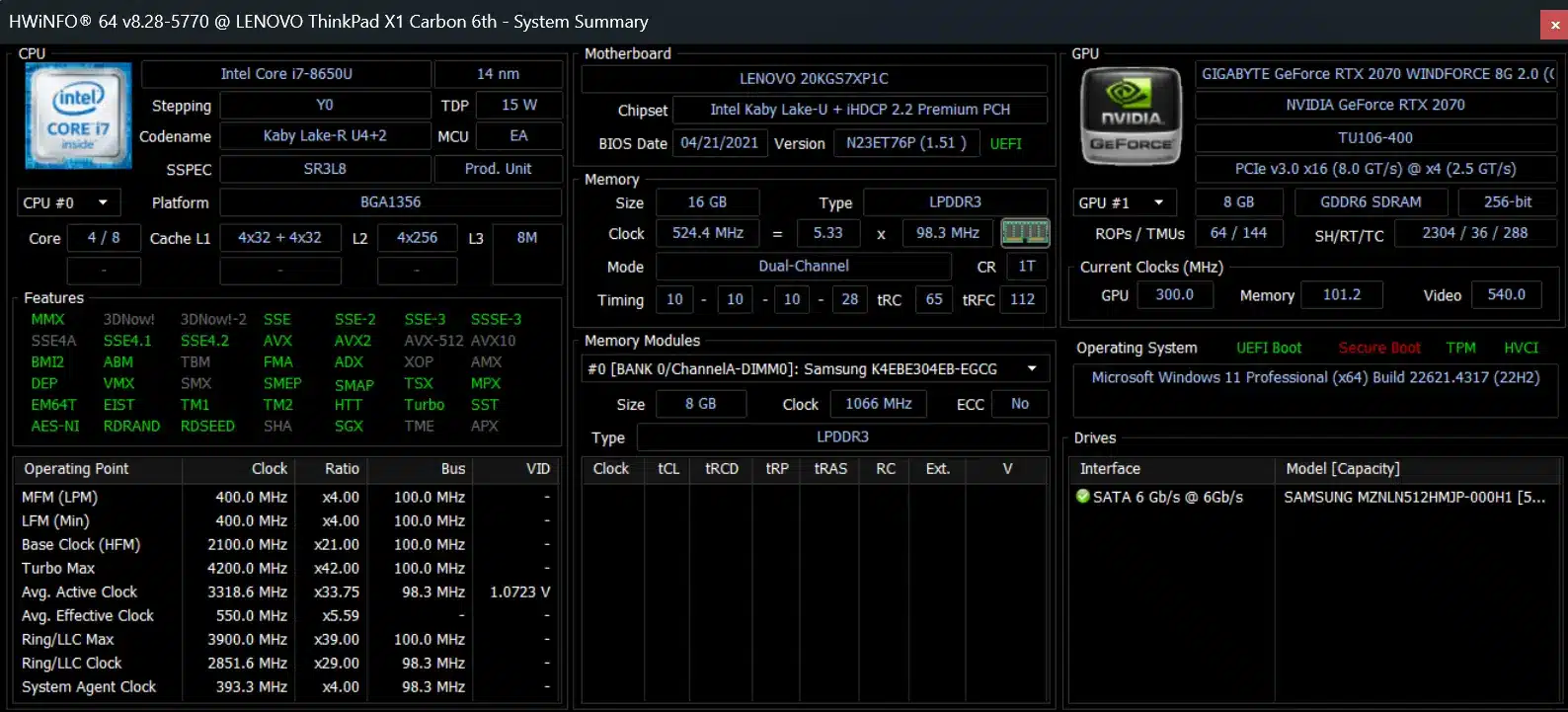
Task: Close the System Summary window
Action: (x=1554, y=26)
